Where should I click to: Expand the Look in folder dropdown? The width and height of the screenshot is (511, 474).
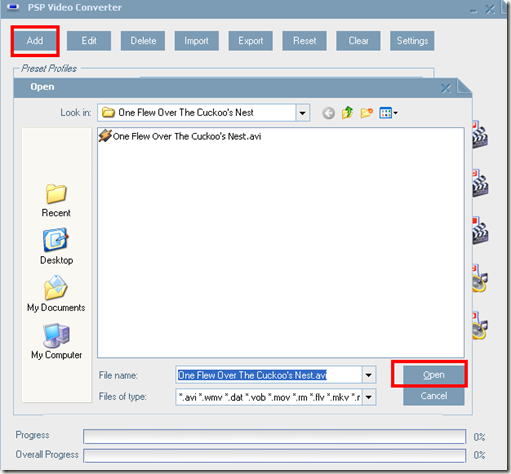tap(302, 113)
